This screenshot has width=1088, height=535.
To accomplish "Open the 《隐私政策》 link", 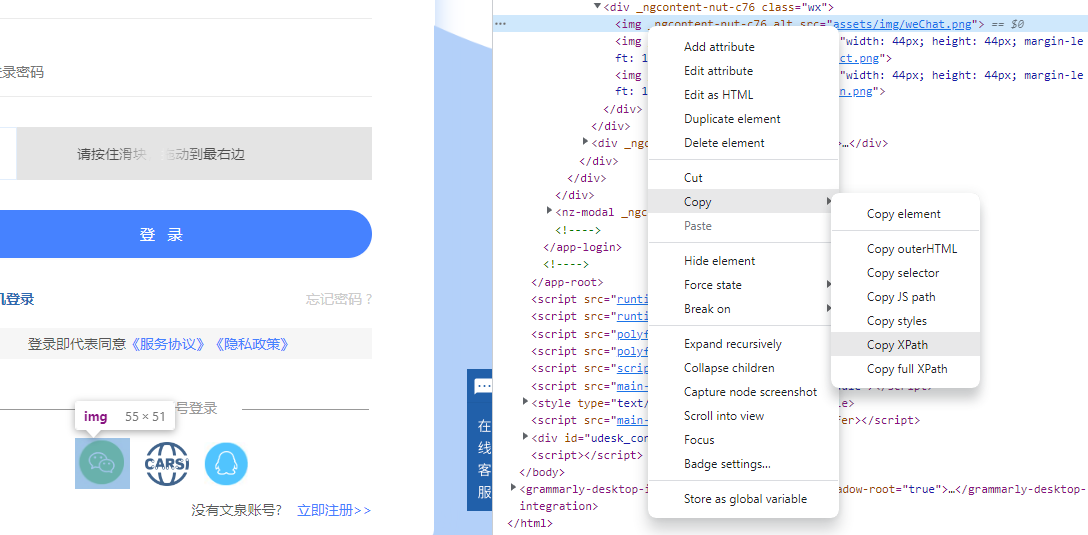I will (250, 344).
